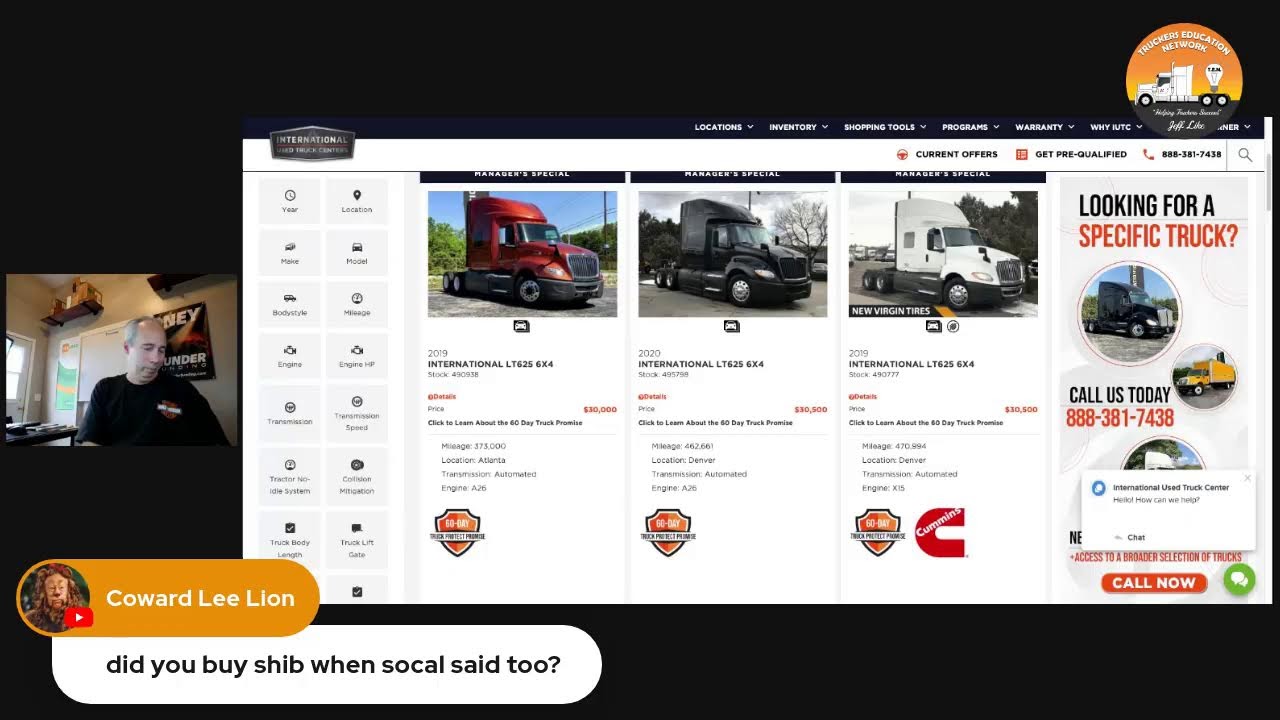
Task: Click the Truckers Education Network logo
Action: (x=1184, y=80)
